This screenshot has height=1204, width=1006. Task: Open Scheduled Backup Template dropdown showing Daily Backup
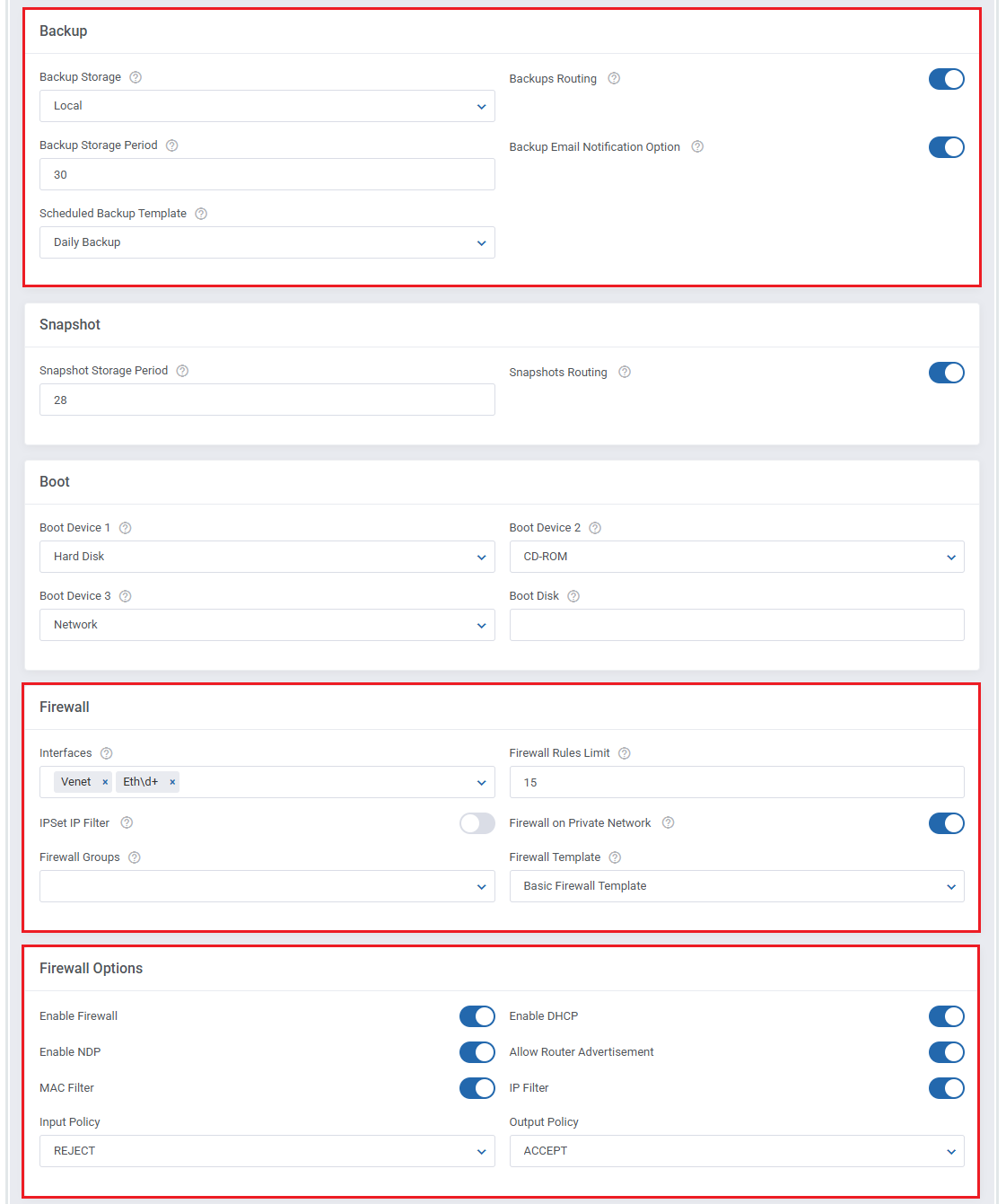pos(267,242)
